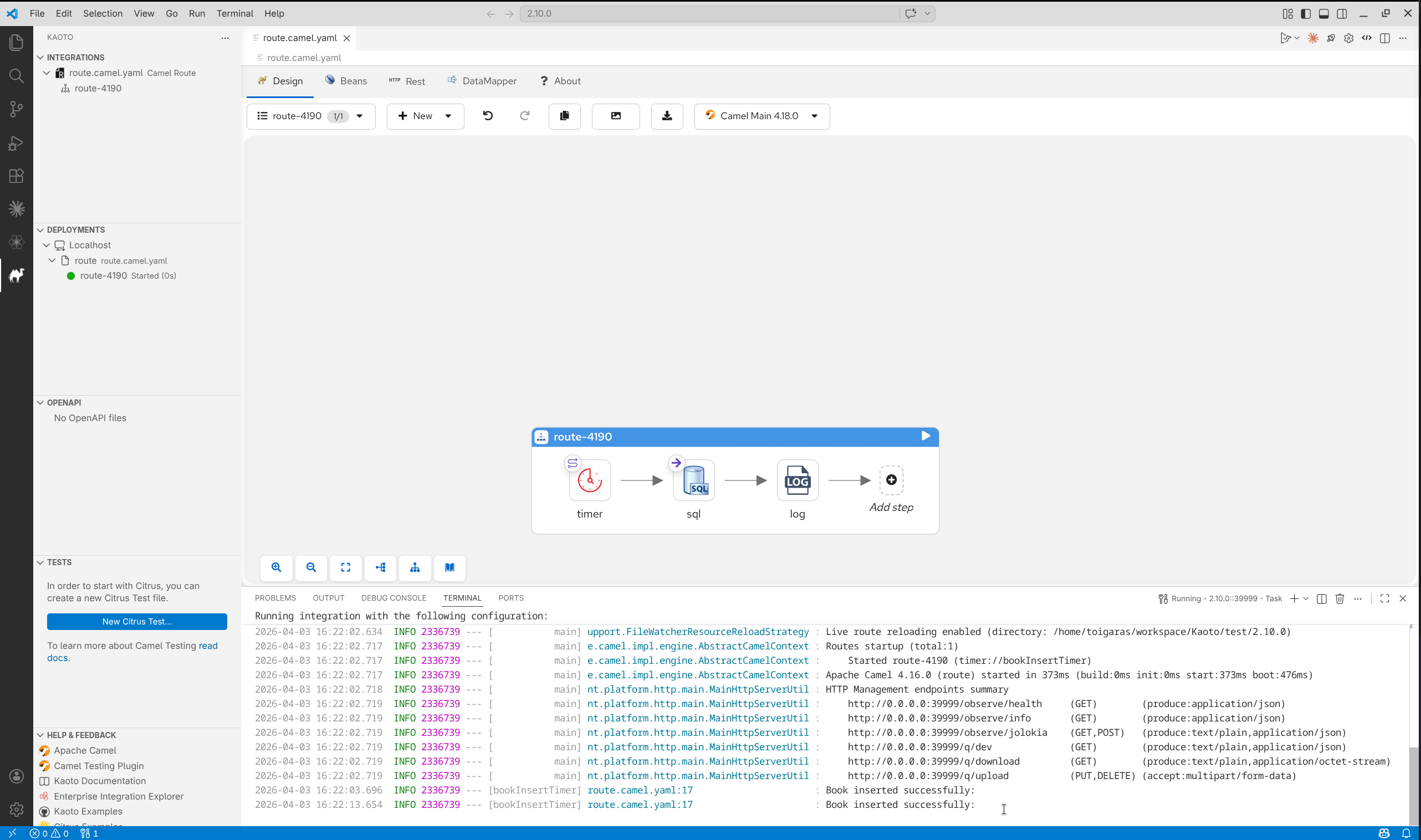Expand the New dropdown arrow
The width and height of the screenshot is (1421, 840).
(x=448, y=116)
